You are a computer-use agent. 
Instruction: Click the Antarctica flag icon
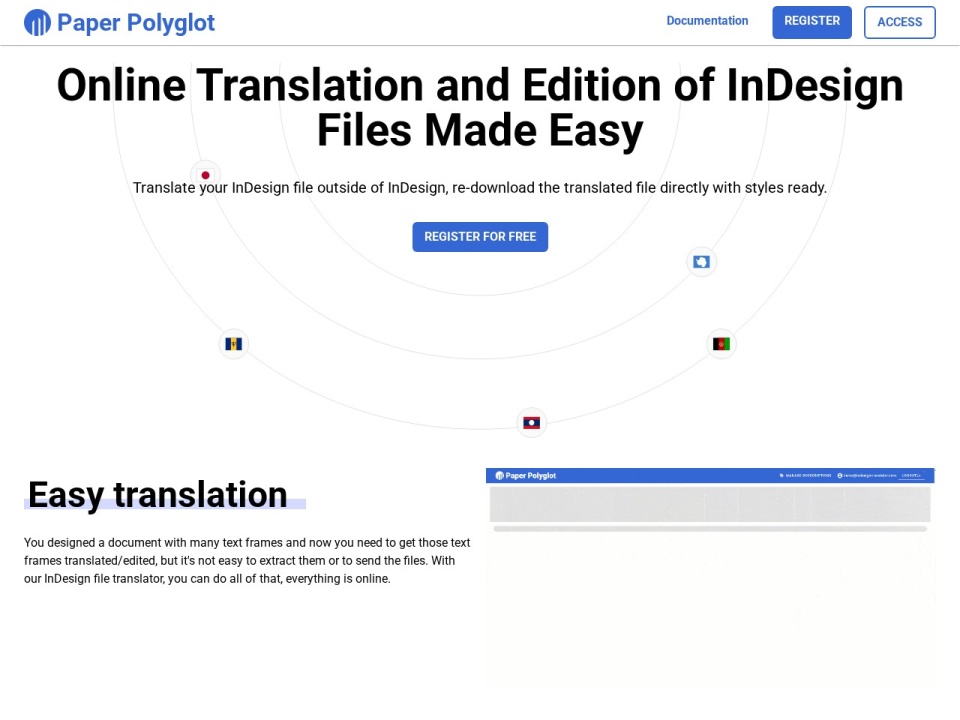[702, 262]
